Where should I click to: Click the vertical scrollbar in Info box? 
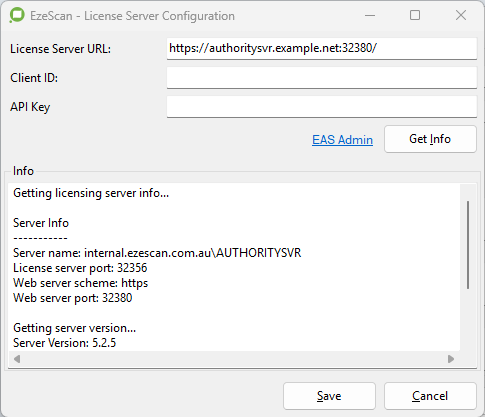(468, 245)
